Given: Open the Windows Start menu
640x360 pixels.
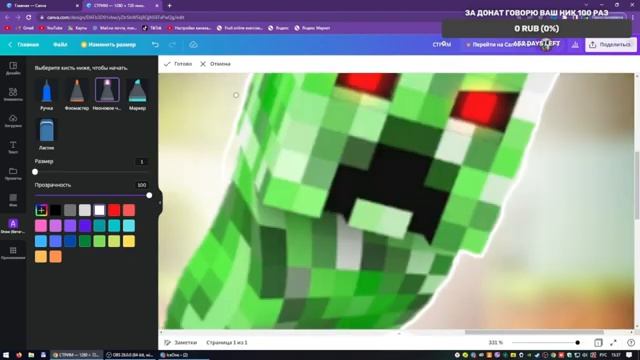Looking at the screenshot, I should [x=6, y=355].
